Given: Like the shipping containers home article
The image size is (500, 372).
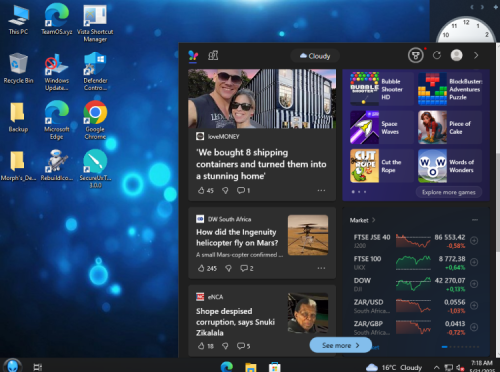Looking at the screenshot, I should coord(201,190).
